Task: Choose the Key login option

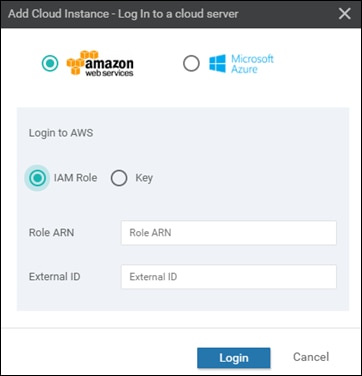Action: click(x=119, y=178)
